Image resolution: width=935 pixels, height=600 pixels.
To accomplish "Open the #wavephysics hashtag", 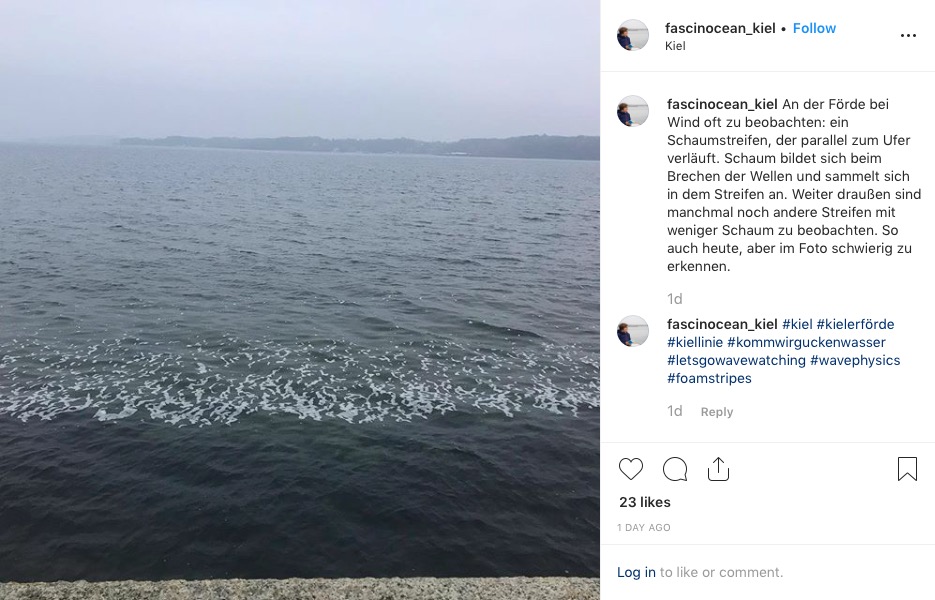I will tap(855, 360).
